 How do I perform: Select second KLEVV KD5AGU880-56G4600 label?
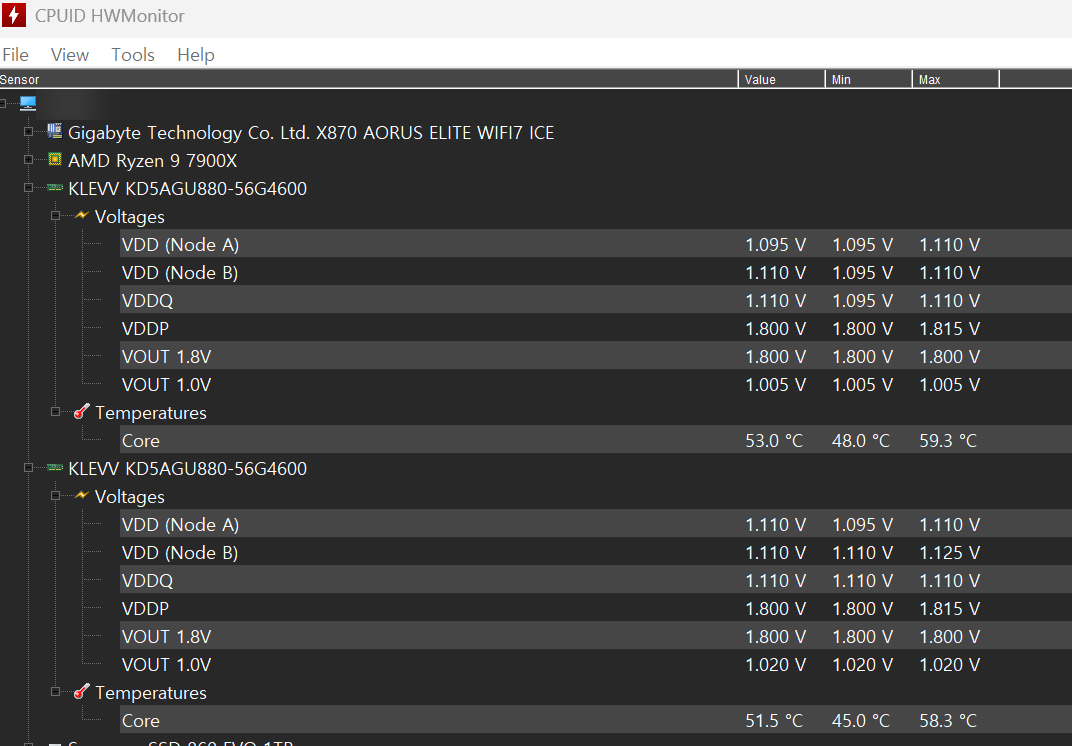[x=187, y=468]
